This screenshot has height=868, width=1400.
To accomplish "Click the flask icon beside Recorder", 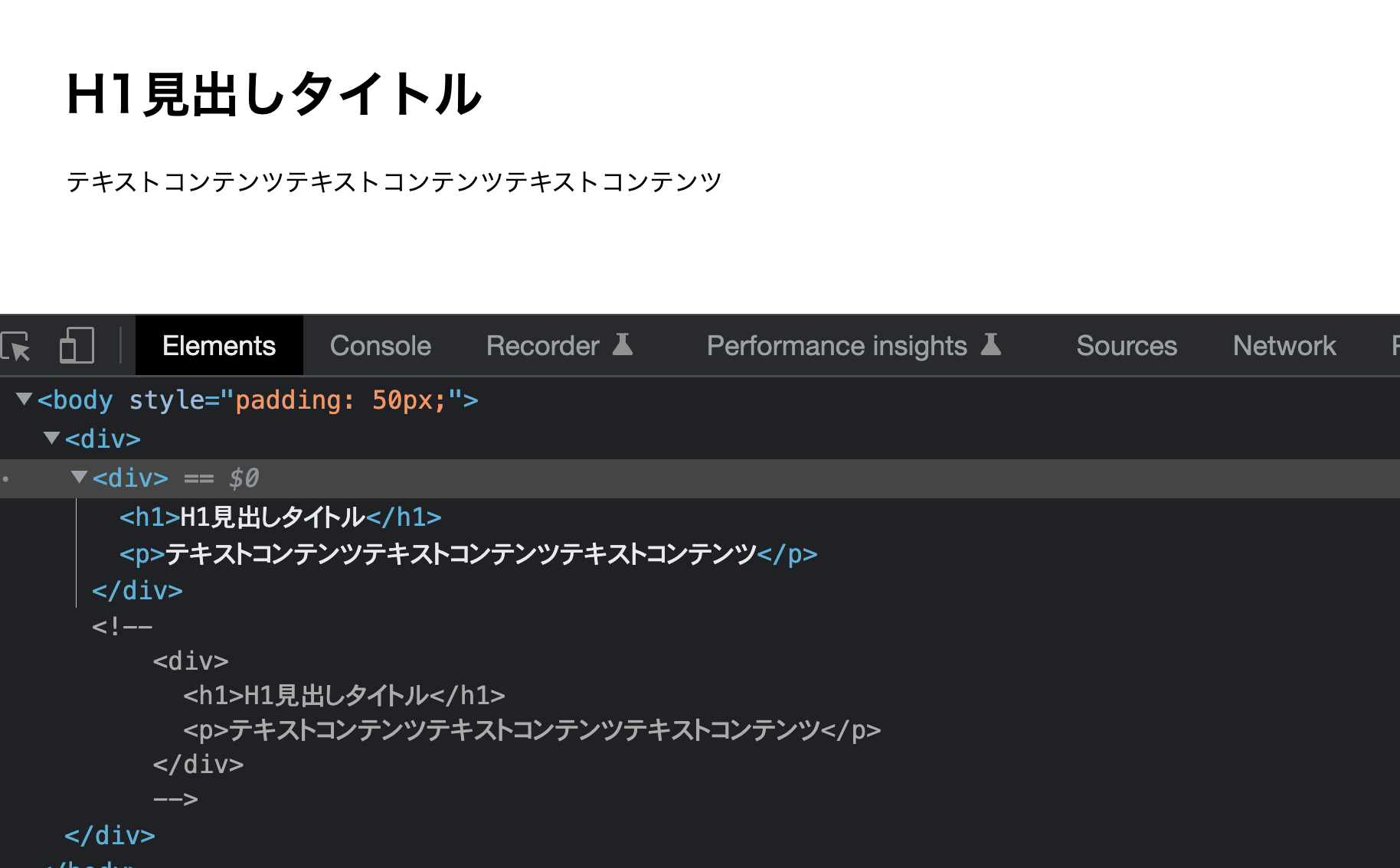I will [623, 345].
